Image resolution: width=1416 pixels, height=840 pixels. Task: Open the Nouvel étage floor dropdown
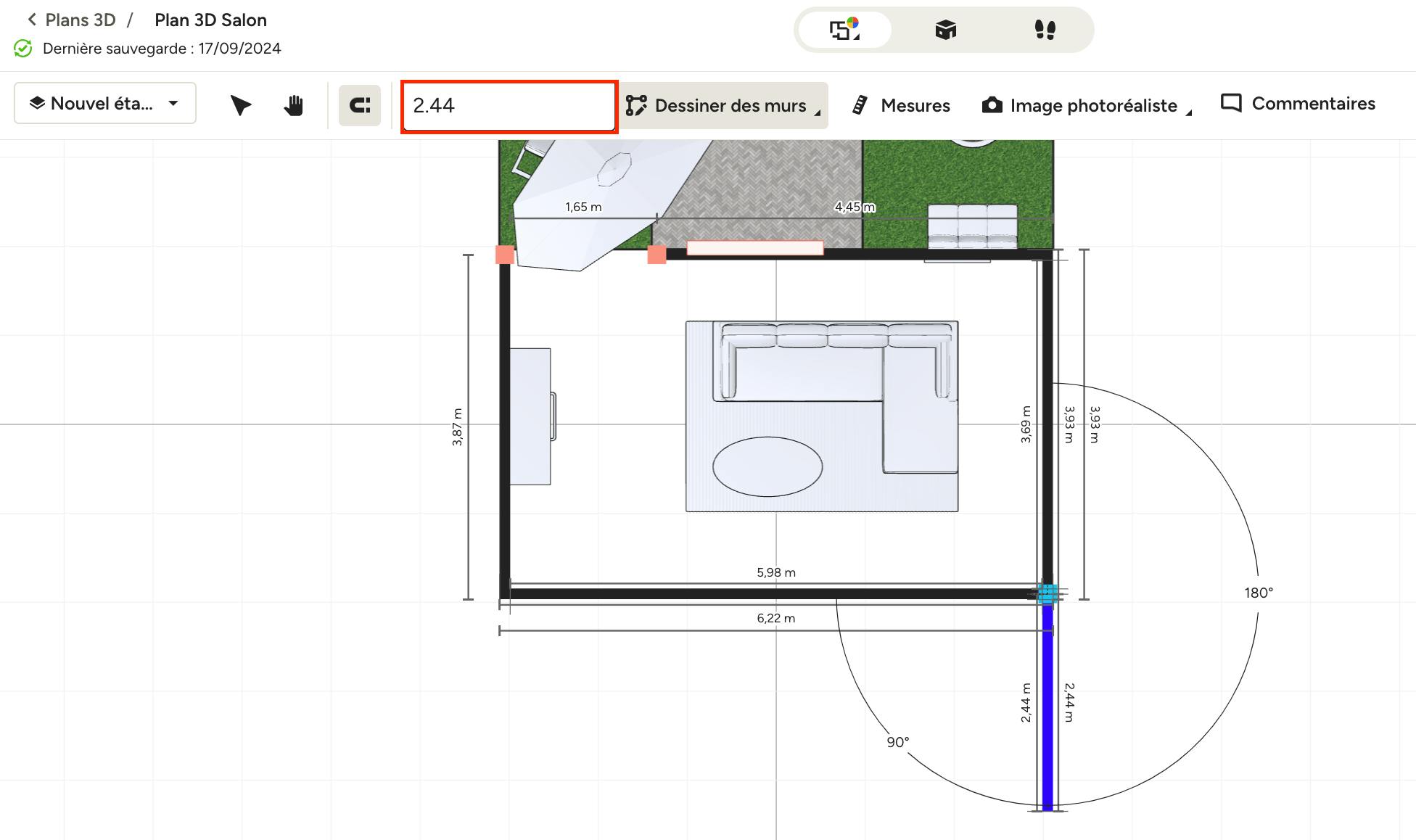[105, 103]
